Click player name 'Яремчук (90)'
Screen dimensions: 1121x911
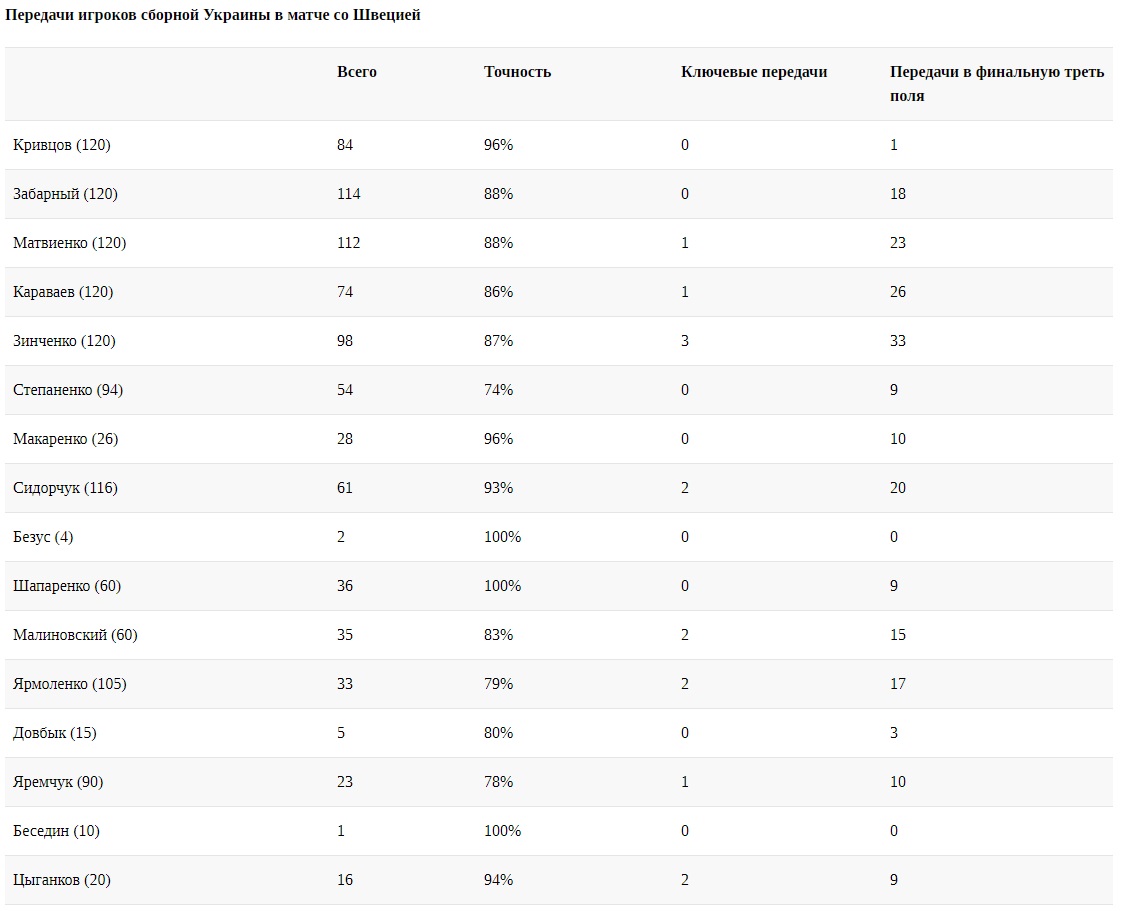tap(58, 782)
